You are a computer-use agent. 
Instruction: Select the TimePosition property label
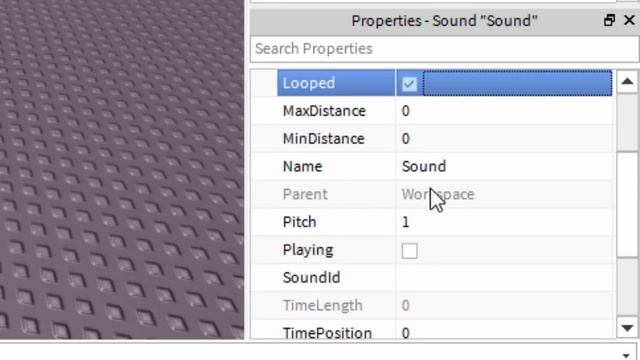(x=327, y=333)
